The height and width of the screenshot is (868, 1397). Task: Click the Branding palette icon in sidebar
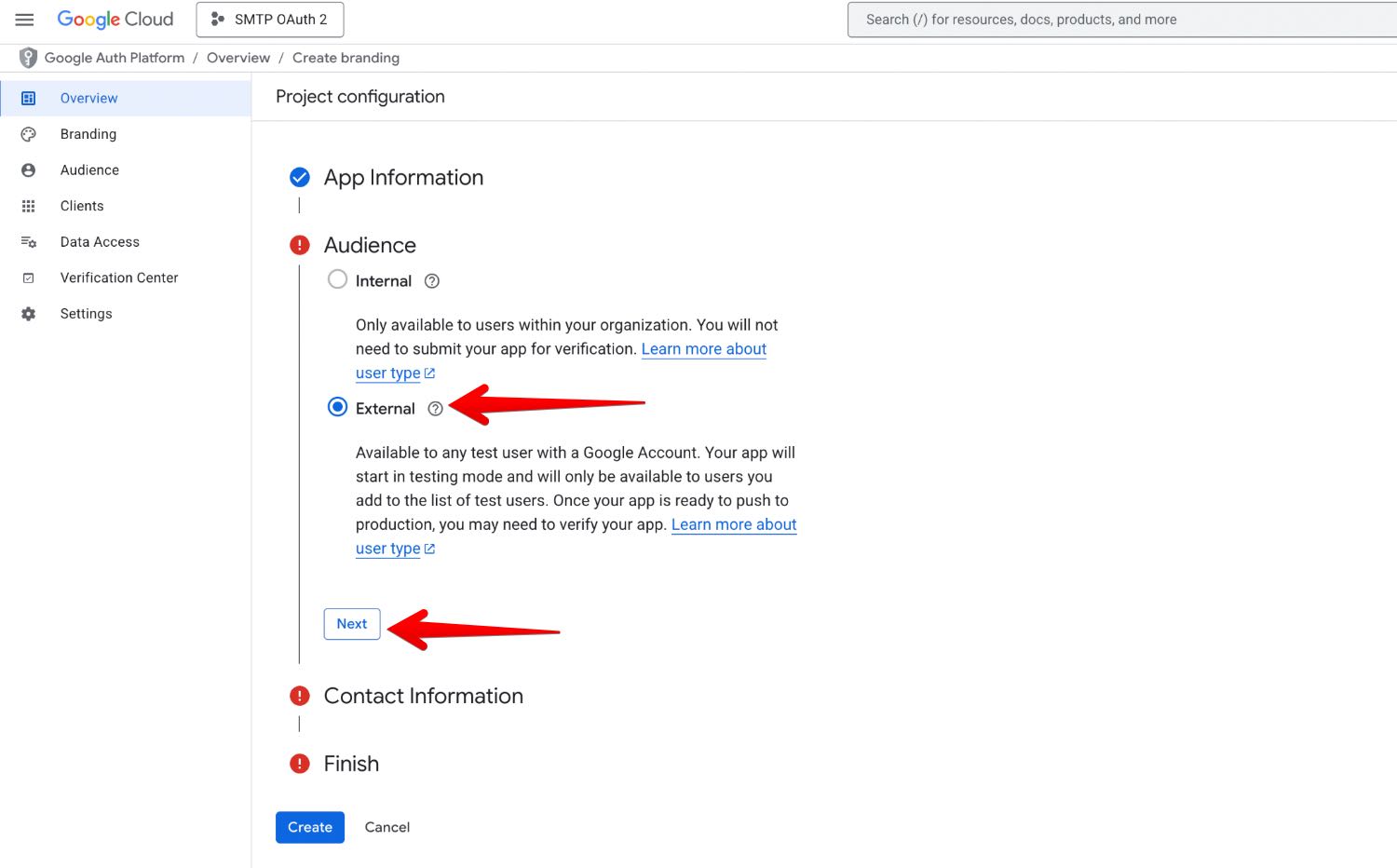click(x=29, y=134)
